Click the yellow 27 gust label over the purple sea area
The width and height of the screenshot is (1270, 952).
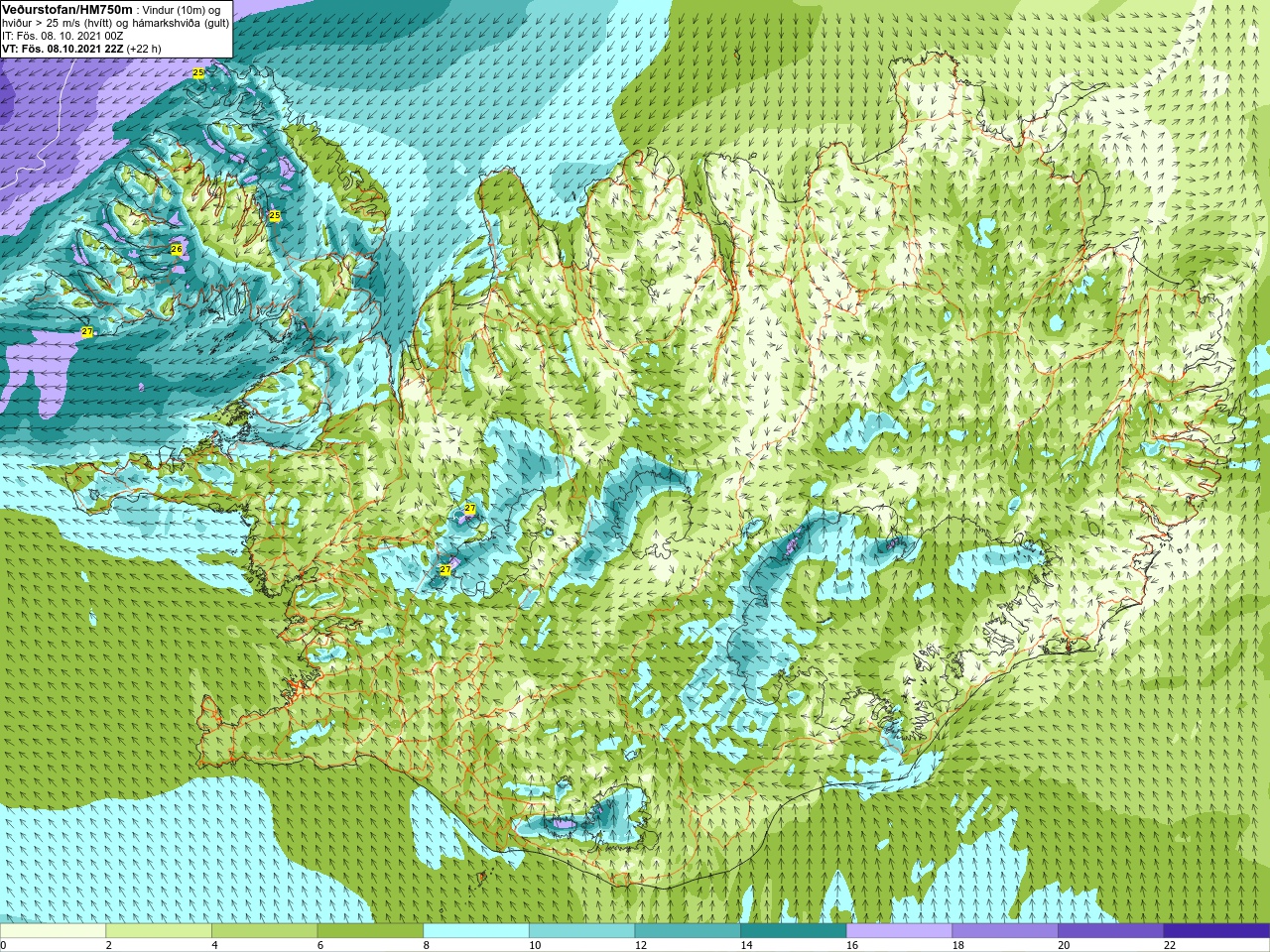coord(87,332)
